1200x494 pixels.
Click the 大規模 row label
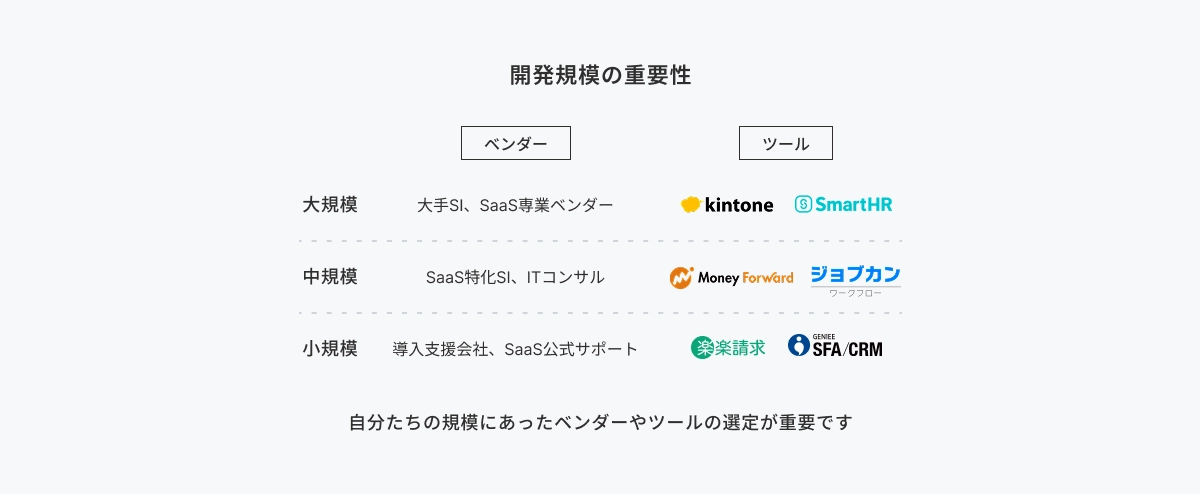pos(330,205)
